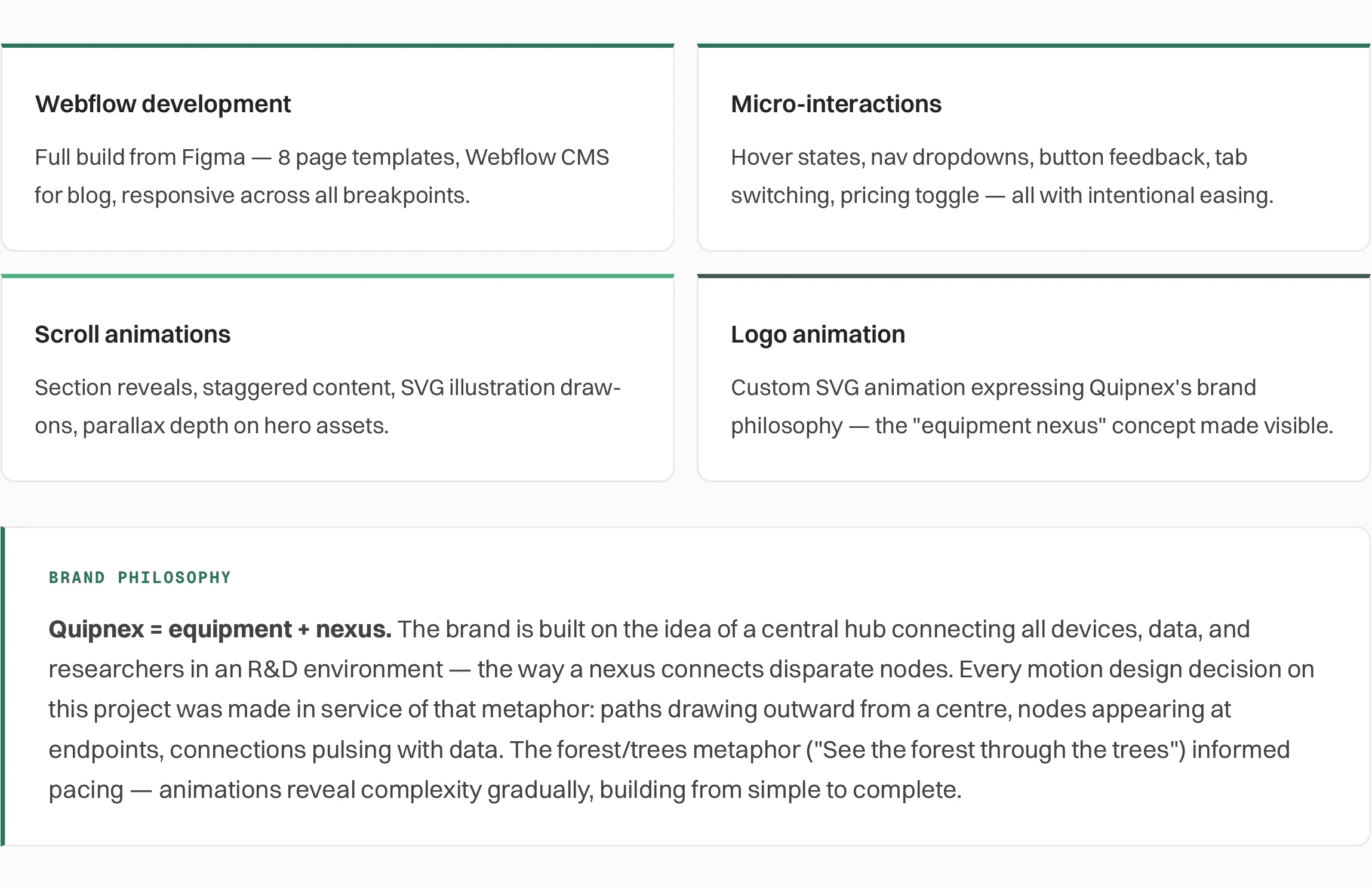
Task: Click the Scroll animations description paragraph
Action: pyautogui.click(x=328, y=406)
